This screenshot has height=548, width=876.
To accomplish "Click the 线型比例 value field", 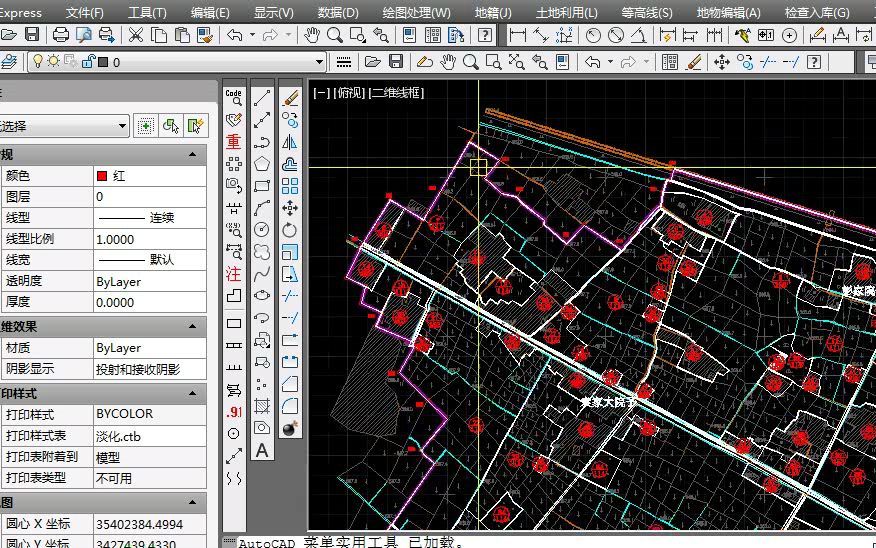I will [x=148, y=239].
